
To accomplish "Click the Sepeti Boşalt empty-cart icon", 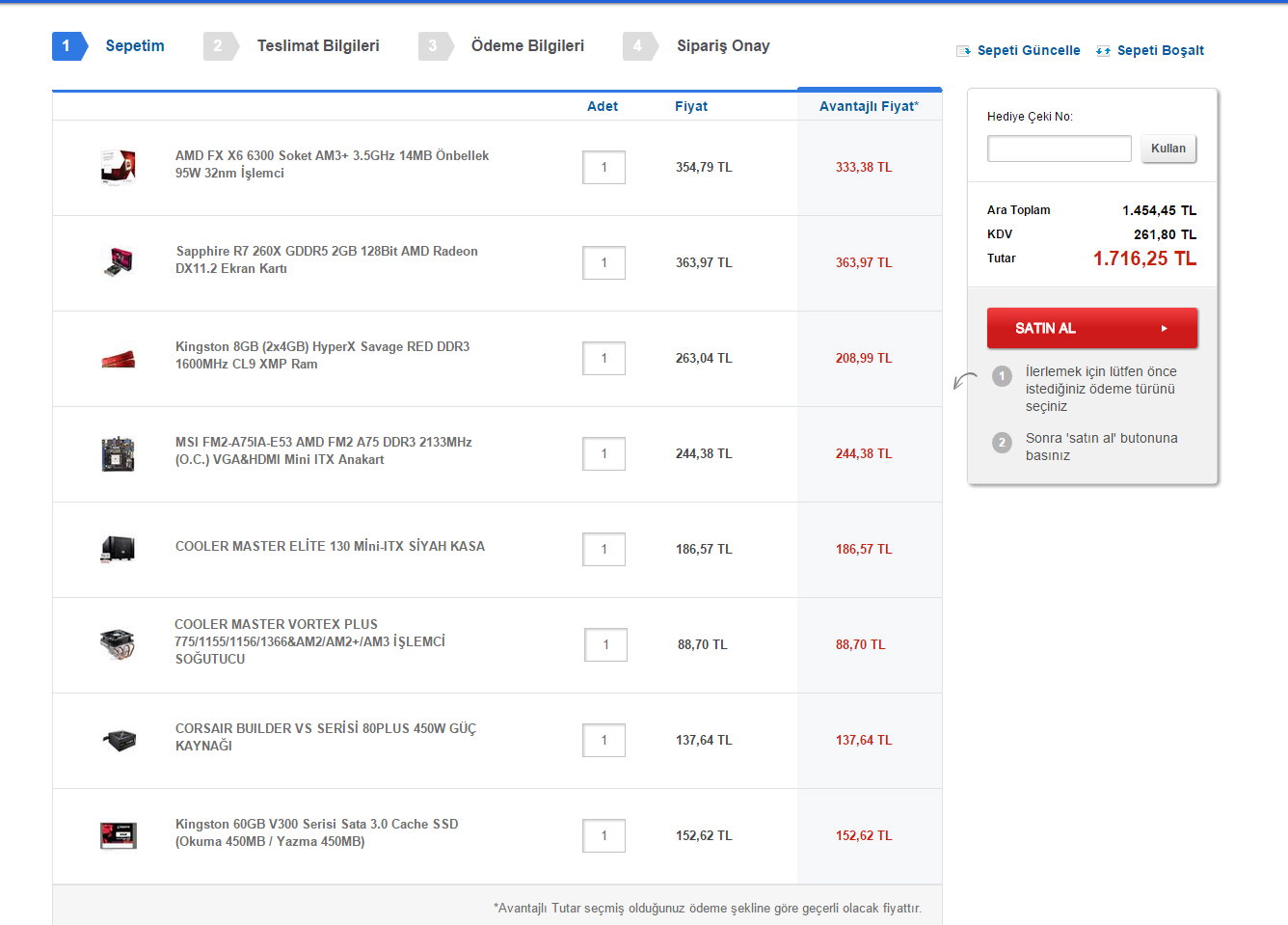I will click(1103, 51).
